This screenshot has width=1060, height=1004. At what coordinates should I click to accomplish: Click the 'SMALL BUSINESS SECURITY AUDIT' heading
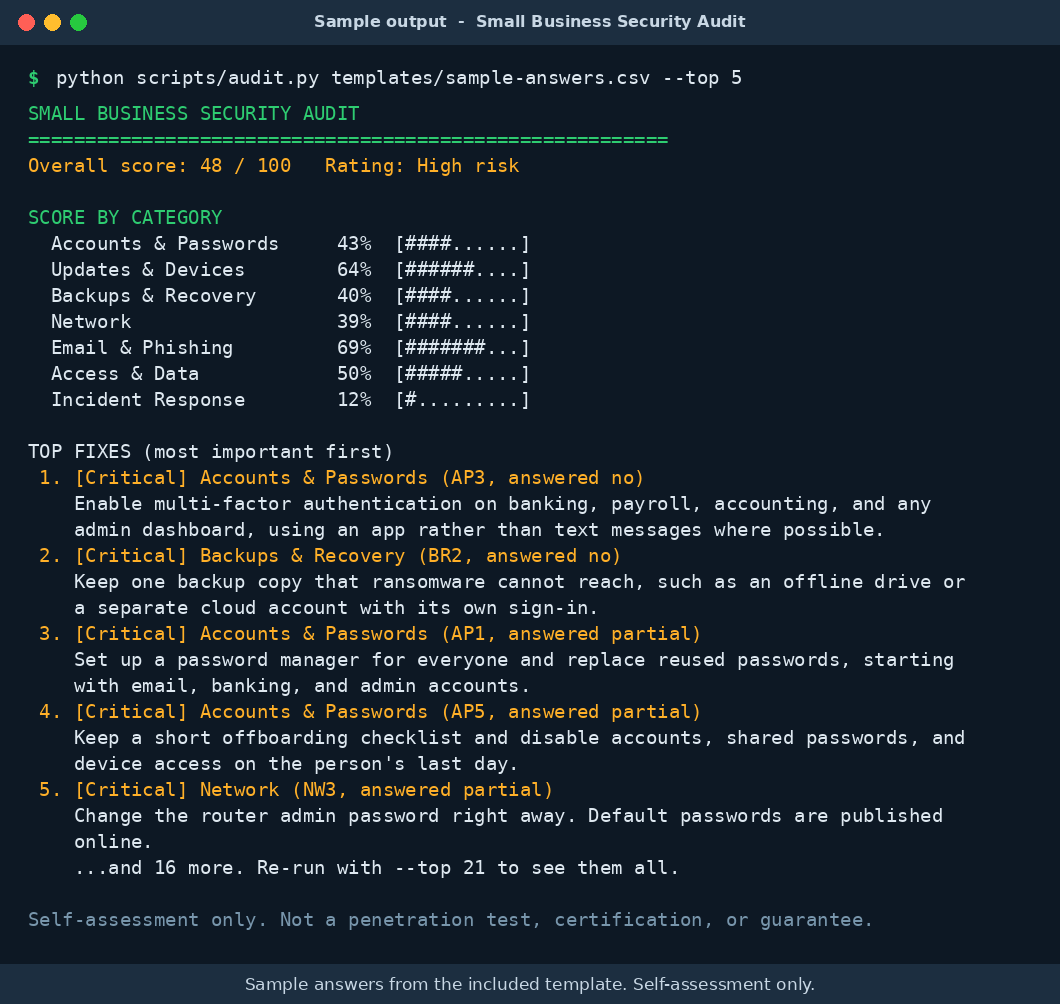(x=193, y=114)
